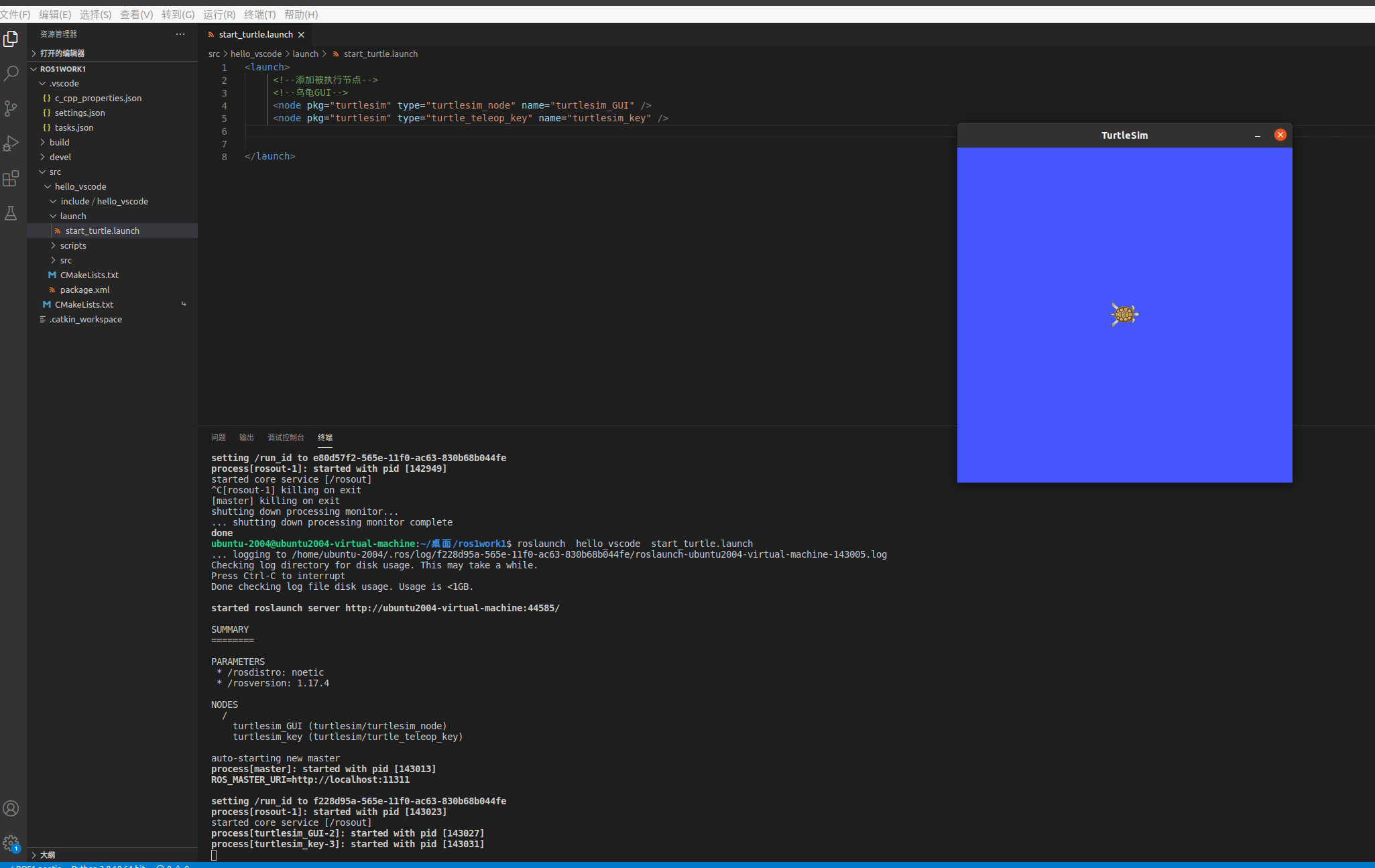Click the turtle in TurtleSim window
1375x868 pixels.
tap(1124, 314)
